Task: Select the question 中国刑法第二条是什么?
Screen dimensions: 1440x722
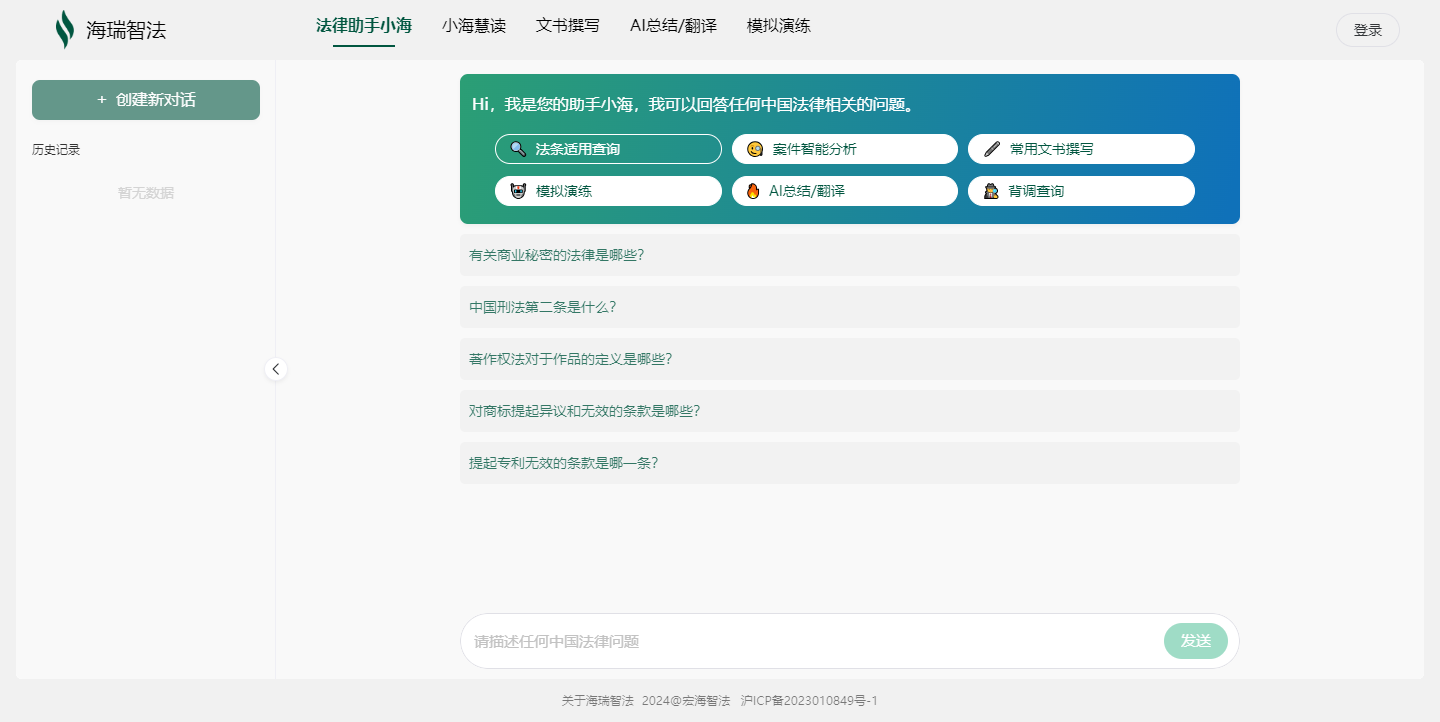Action: tap(850, 307)
